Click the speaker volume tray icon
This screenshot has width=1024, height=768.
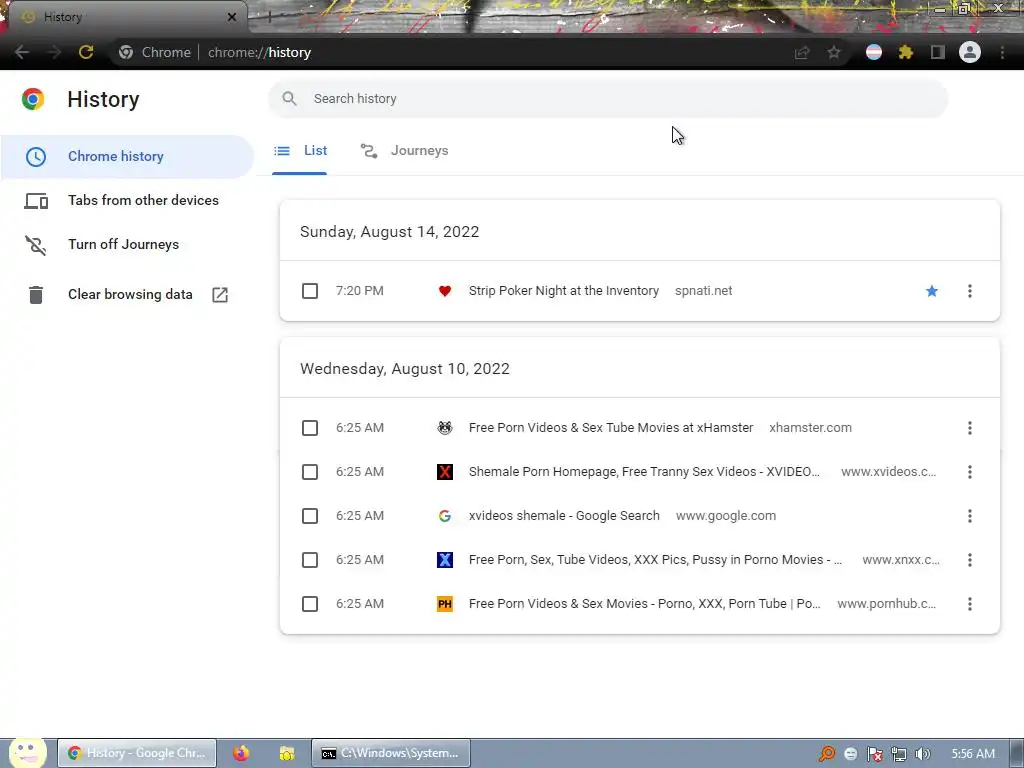click(x=922, y=754)
